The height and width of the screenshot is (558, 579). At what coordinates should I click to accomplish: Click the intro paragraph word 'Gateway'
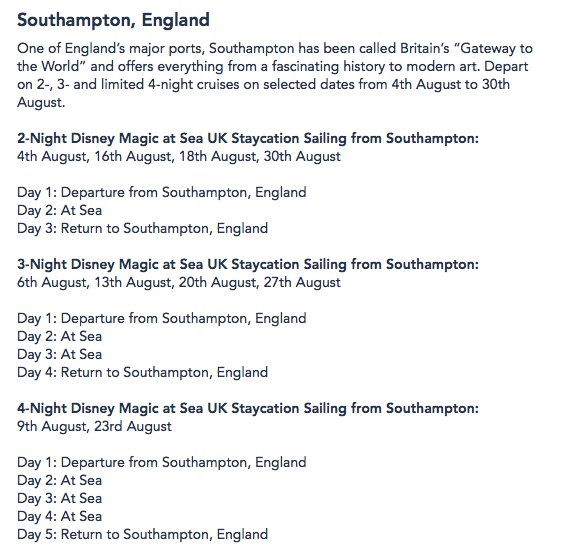coord(487,49)
